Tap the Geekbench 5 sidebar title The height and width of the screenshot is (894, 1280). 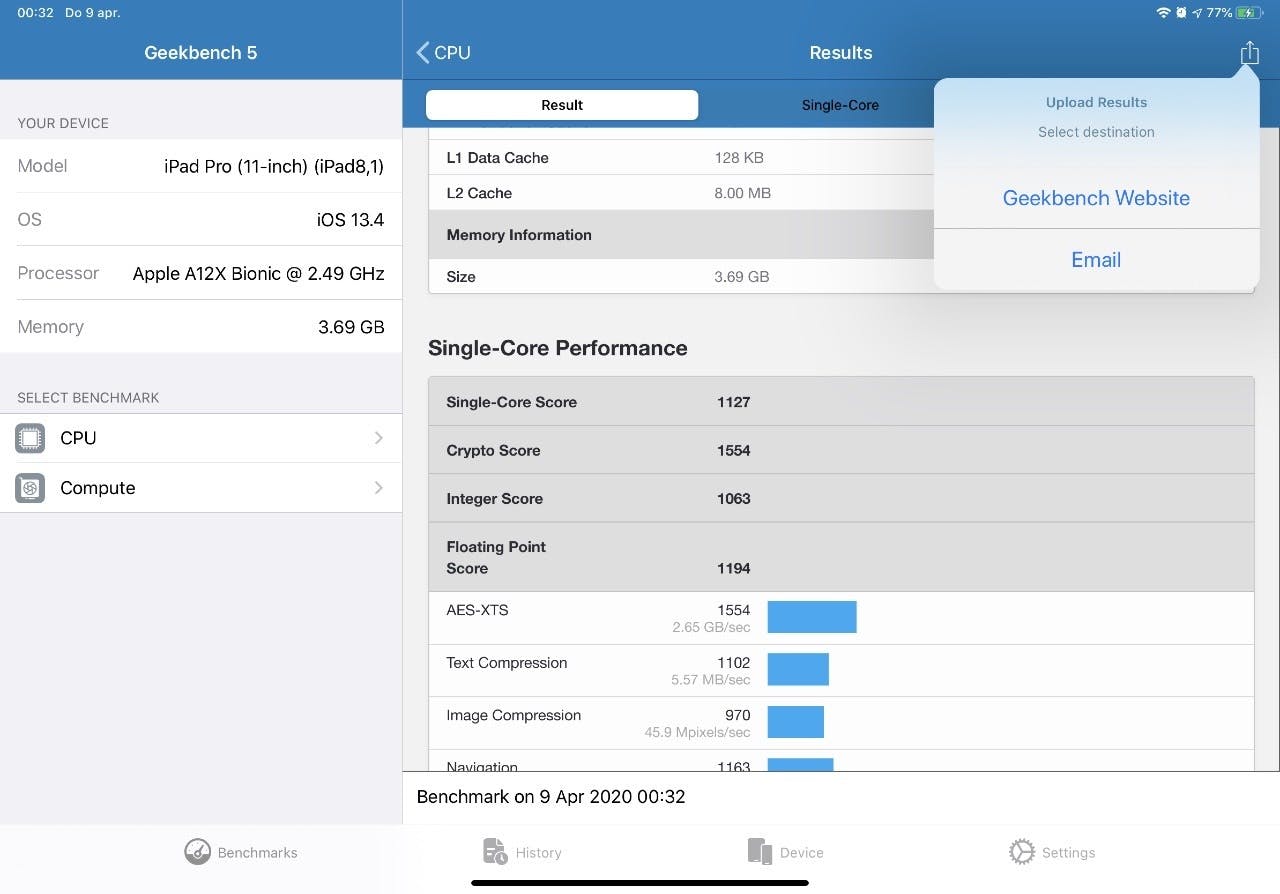pos(201,53)
